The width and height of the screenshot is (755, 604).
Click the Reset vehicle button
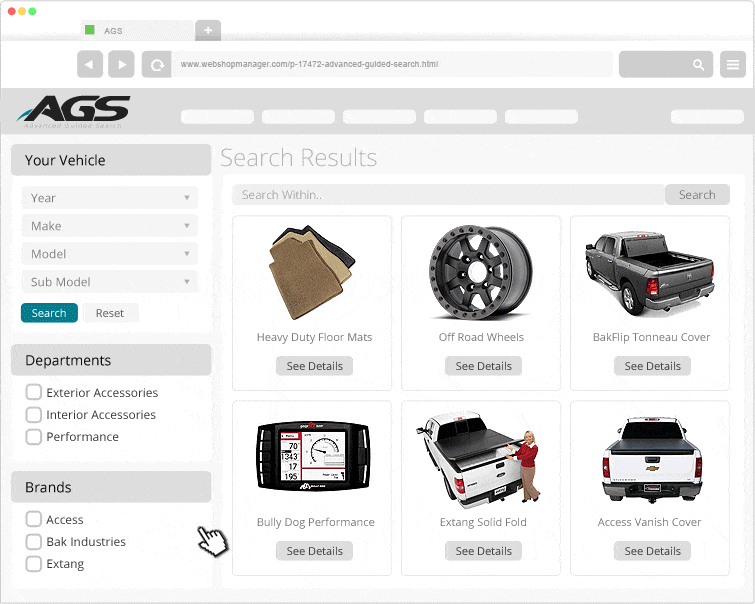pos(110,313)
